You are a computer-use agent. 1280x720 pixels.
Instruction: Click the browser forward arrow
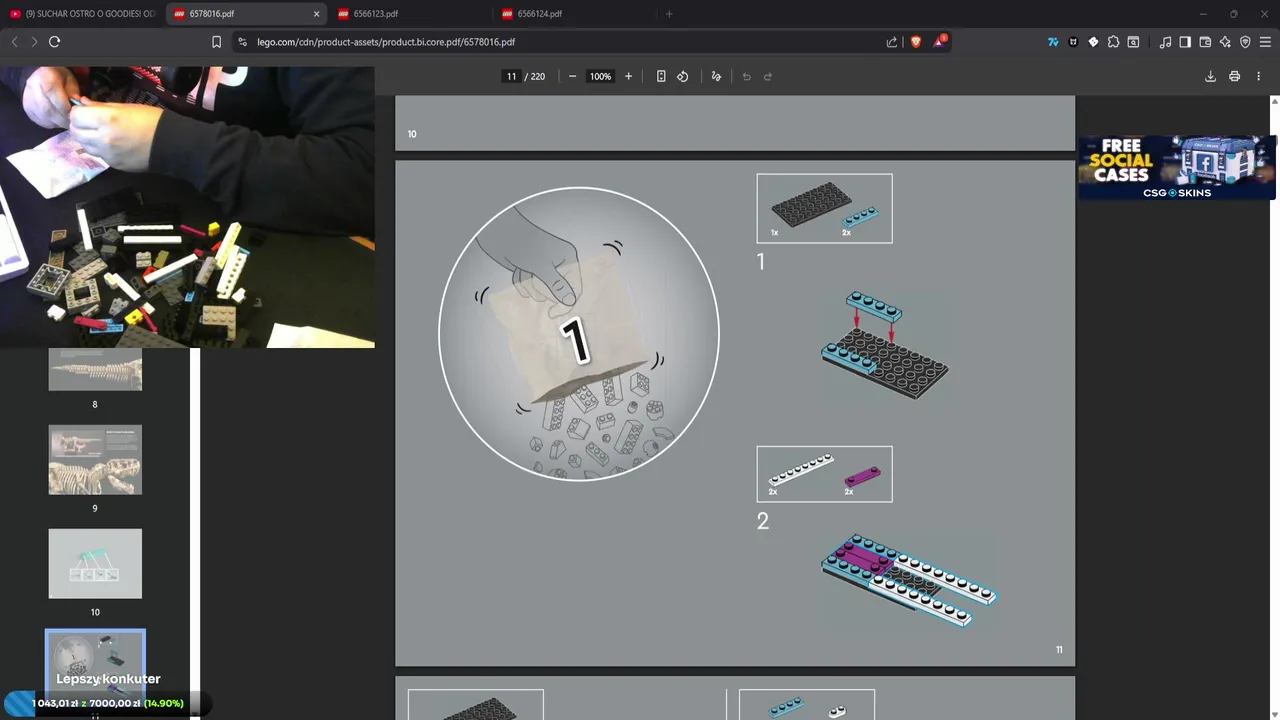click(34, 42)
